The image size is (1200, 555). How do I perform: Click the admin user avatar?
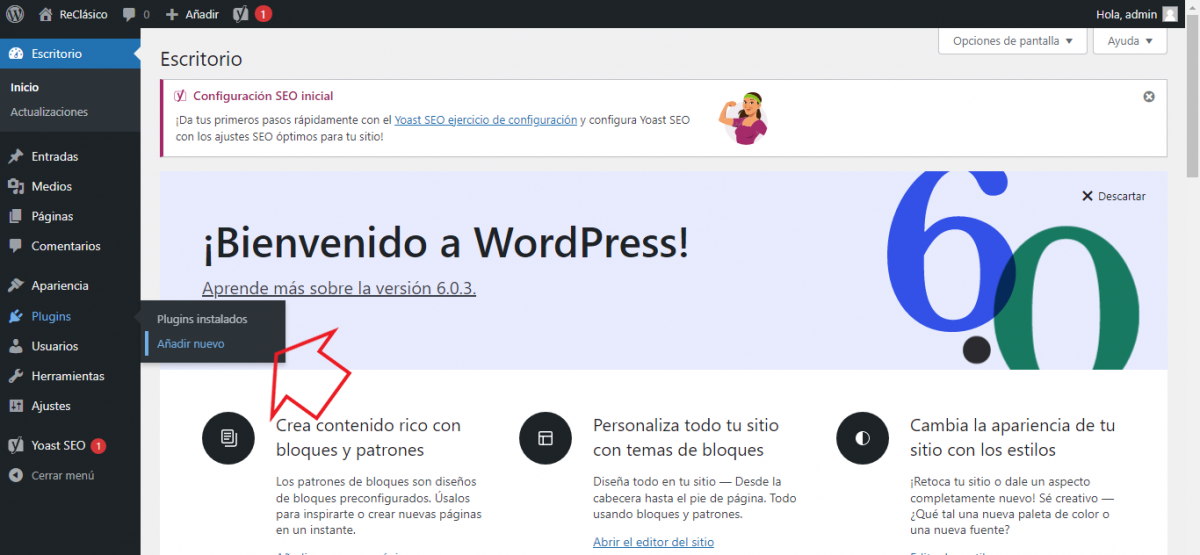coord(1169,14)
